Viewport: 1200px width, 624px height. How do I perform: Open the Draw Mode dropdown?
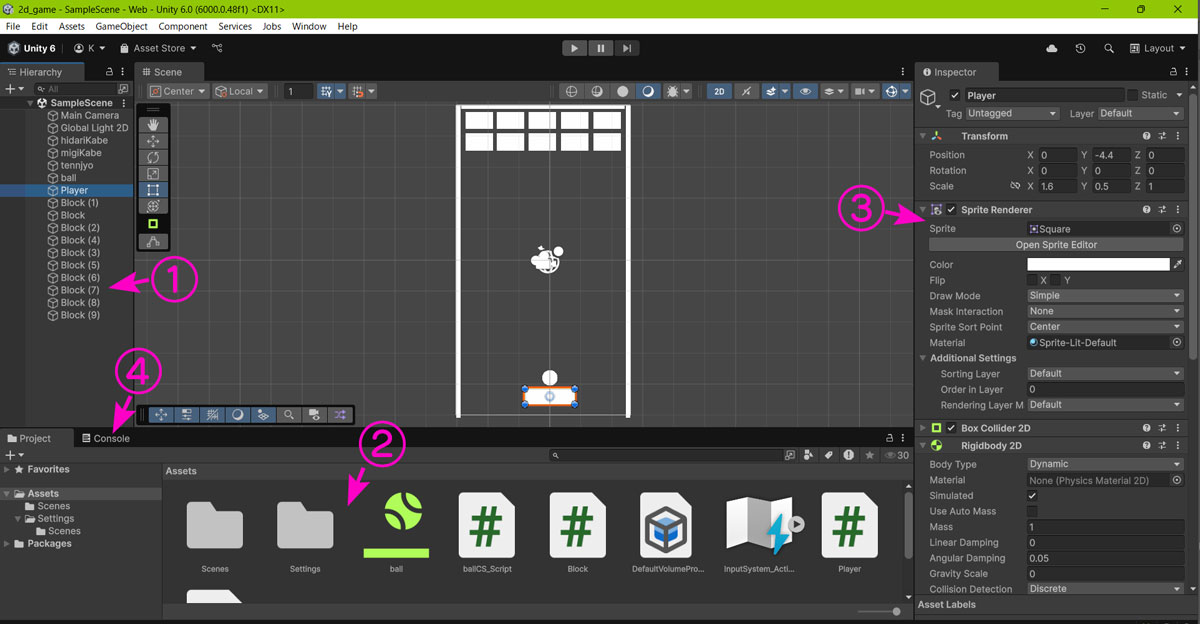tap(1105, 296)
